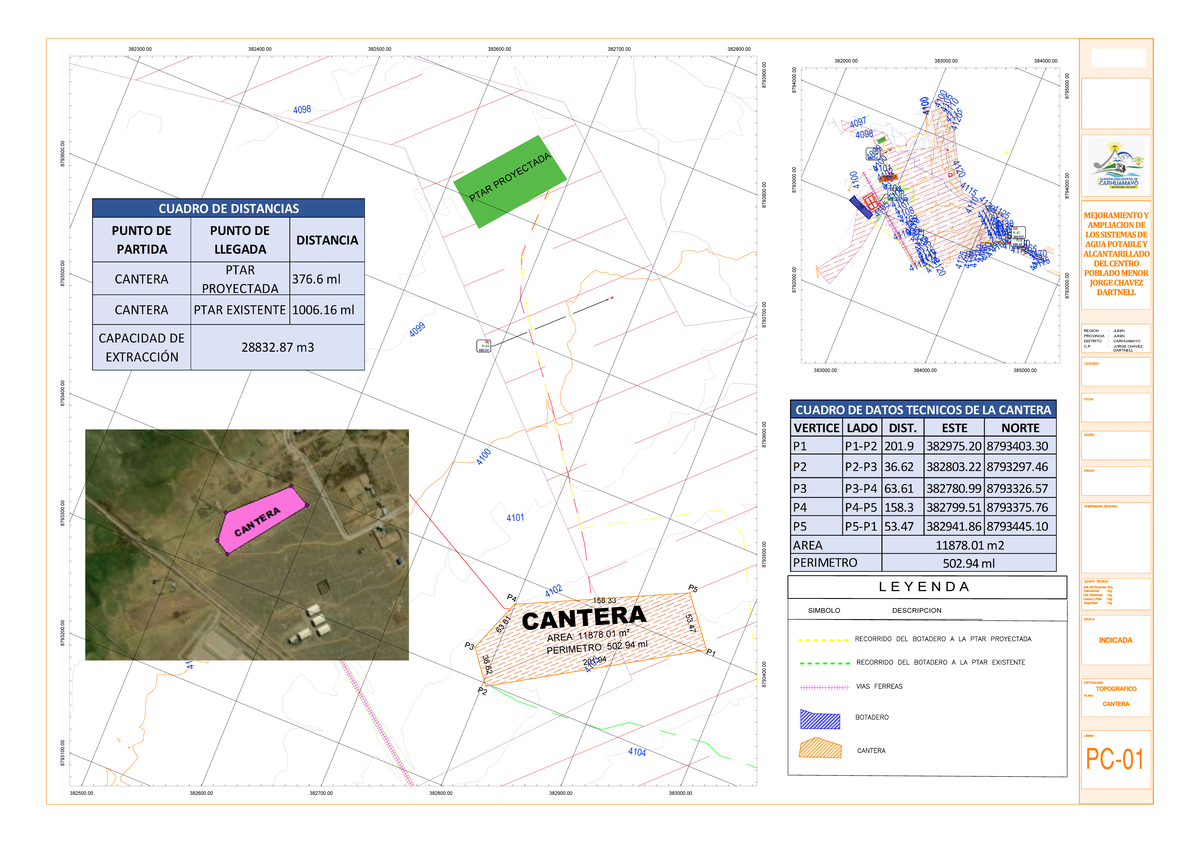
Task: Select the orange hatched CANTERA legend swatch
Action: [x=820, y=749]
